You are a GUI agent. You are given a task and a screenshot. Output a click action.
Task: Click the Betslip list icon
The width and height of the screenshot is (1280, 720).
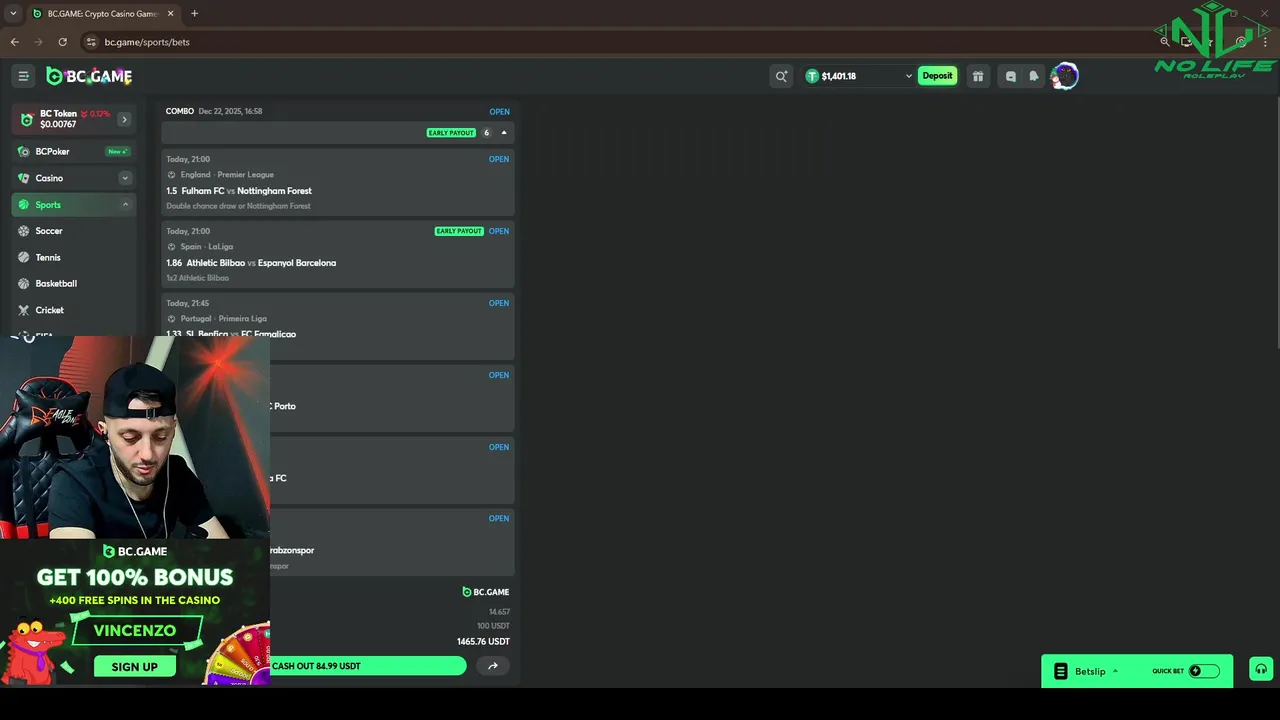pos(1061,671)
